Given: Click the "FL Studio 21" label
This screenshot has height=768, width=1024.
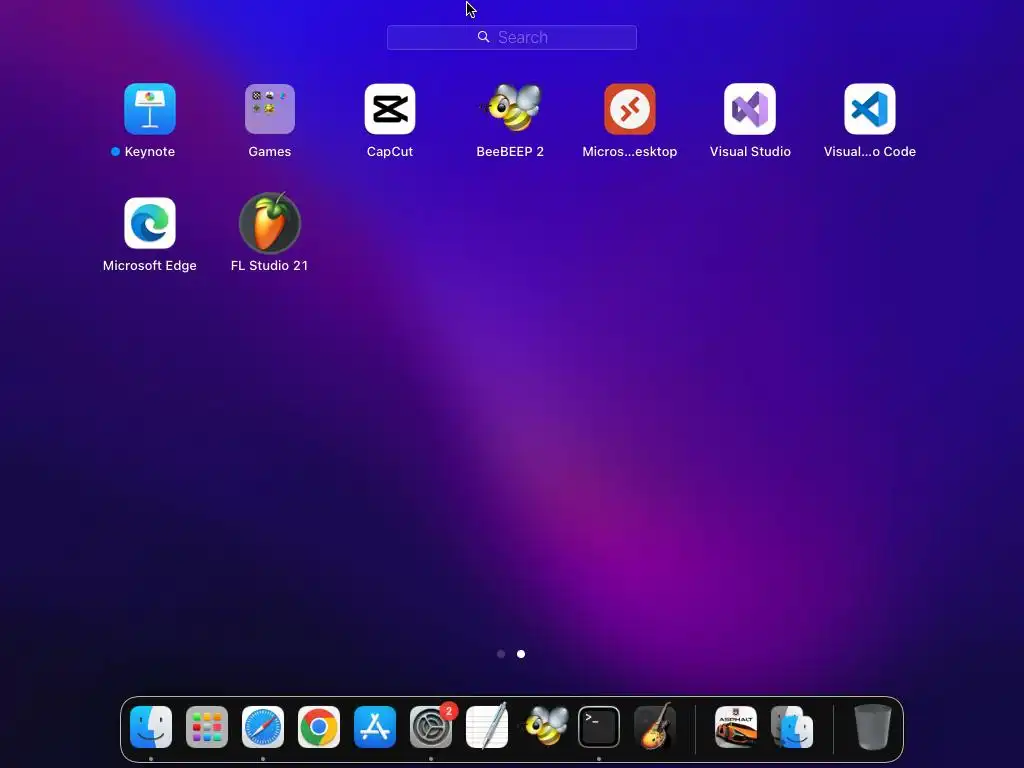Looking at the screenshot, I should tap(269, 266).
